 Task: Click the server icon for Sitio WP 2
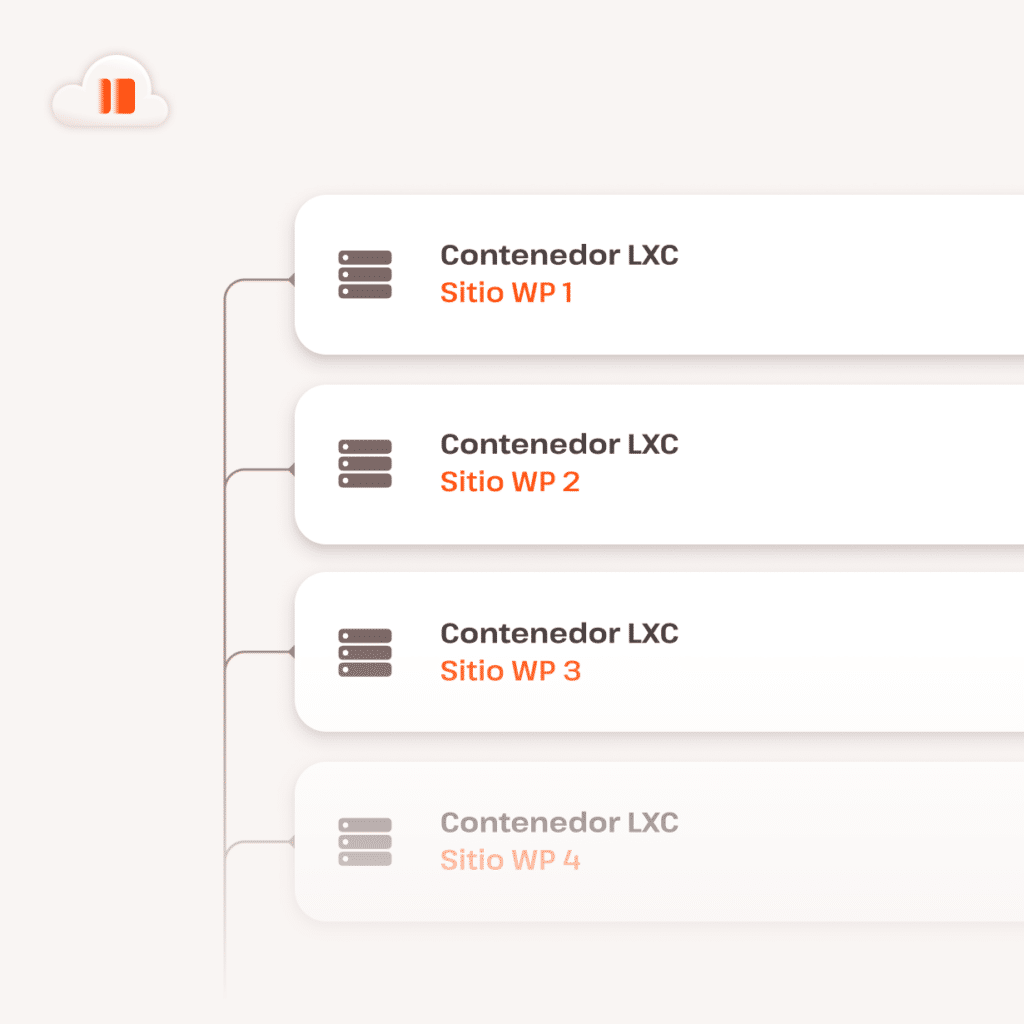365,464
